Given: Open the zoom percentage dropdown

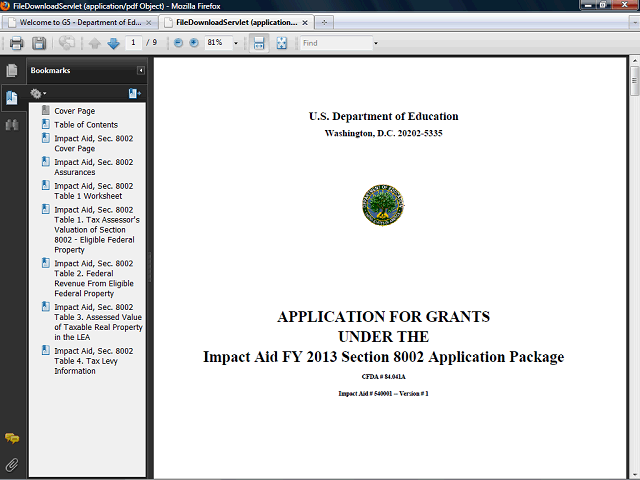Looking at the screenshot, I should point(236,43).
